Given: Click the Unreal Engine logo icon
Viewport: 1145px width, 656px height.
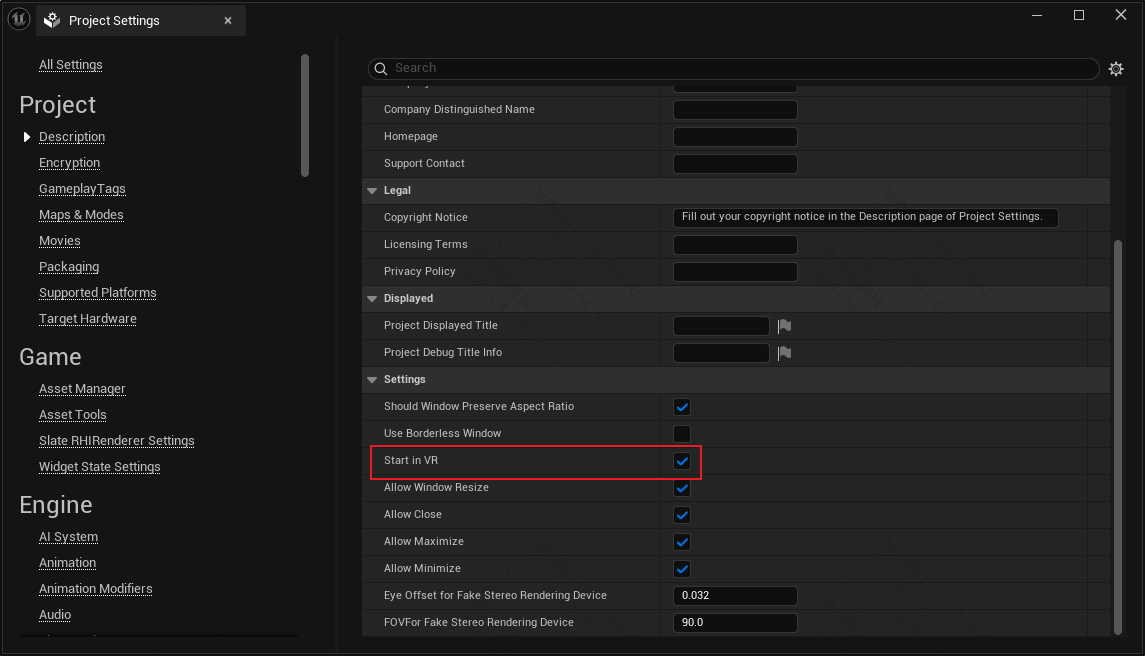Looking at the screenshot, I should (x=19, y=19).
